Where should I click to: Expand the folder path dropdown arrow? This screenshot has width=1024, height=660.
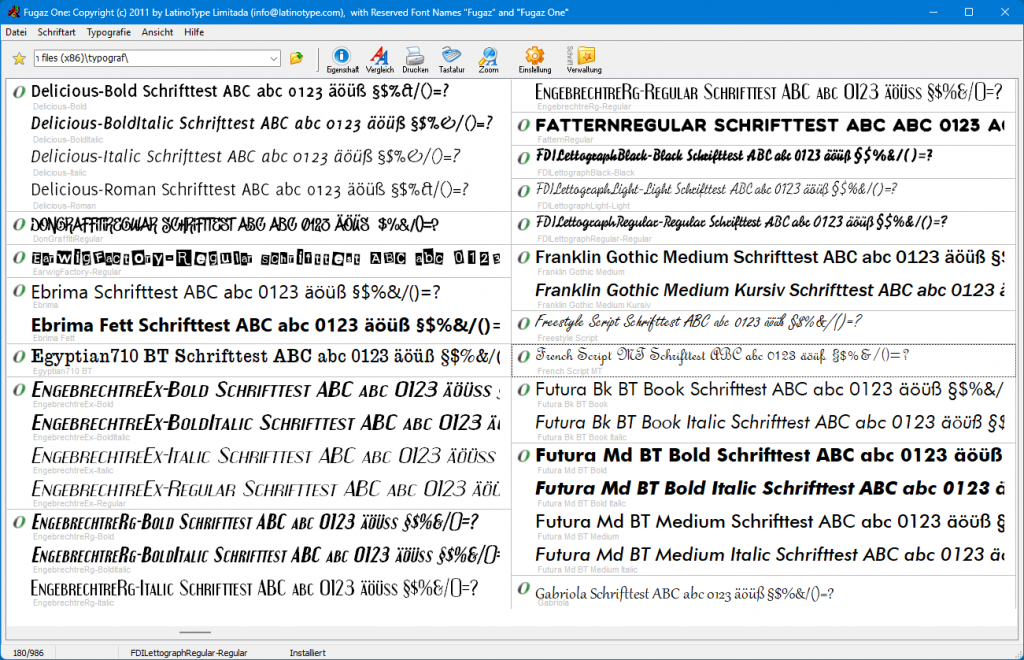click(273, 59)
